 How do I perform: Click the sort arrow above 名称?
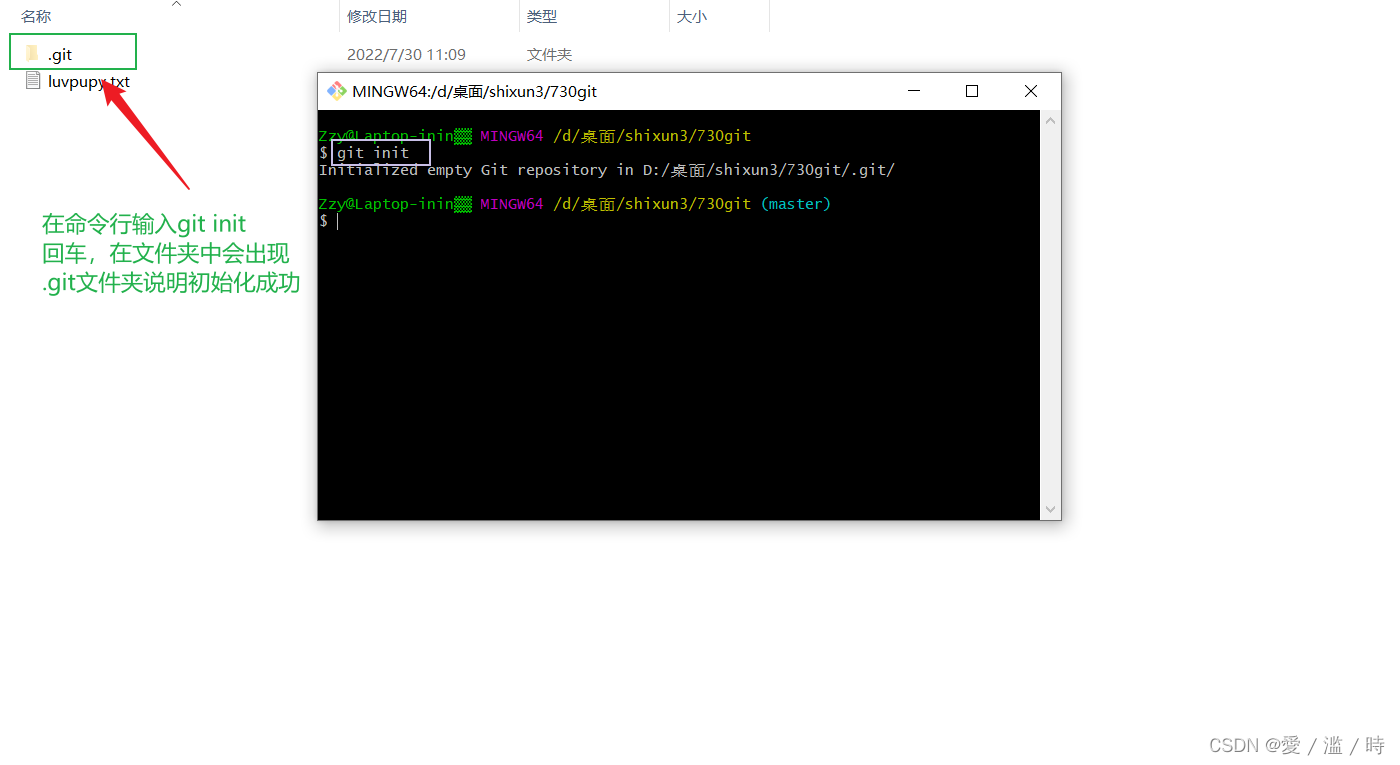click(176, 4)
